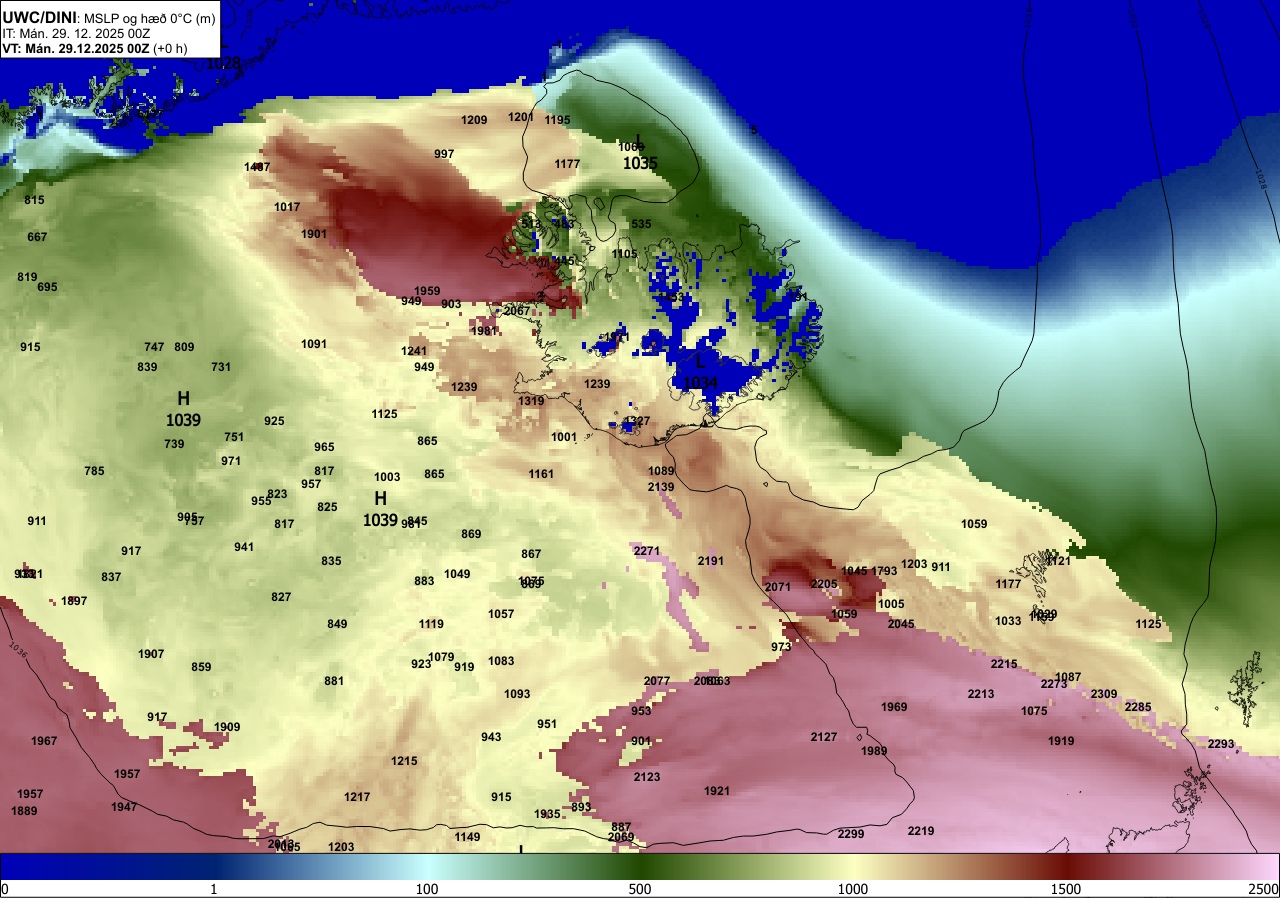1280x898 pixels.
Task: Click the 2285 height value
Action: (1138, 707)
